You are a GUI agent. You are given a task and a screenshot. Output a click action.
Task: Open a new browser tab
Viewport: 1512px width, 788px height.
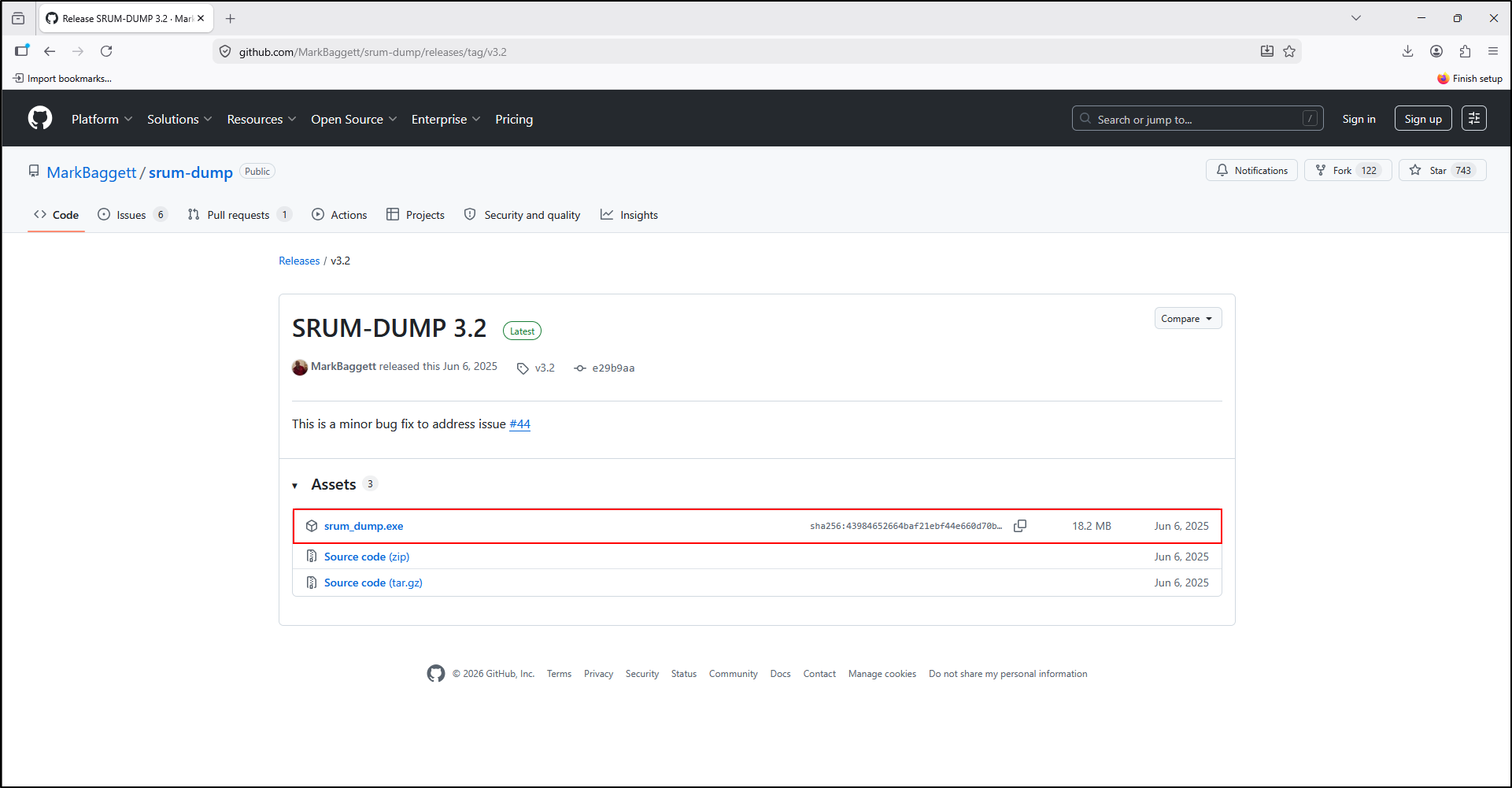[x=230, y=18]
